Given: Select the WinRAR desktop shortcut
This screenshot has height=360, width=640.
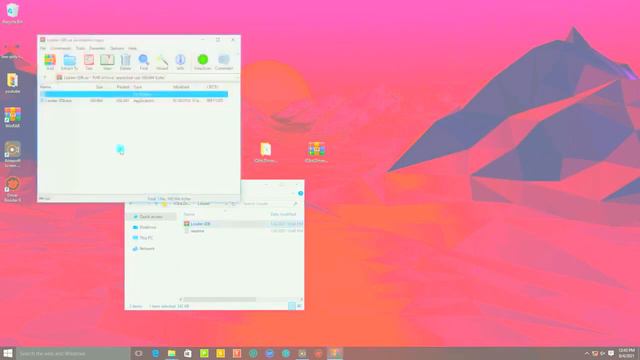Looking at the screenshot, I should tap(12, 118).
